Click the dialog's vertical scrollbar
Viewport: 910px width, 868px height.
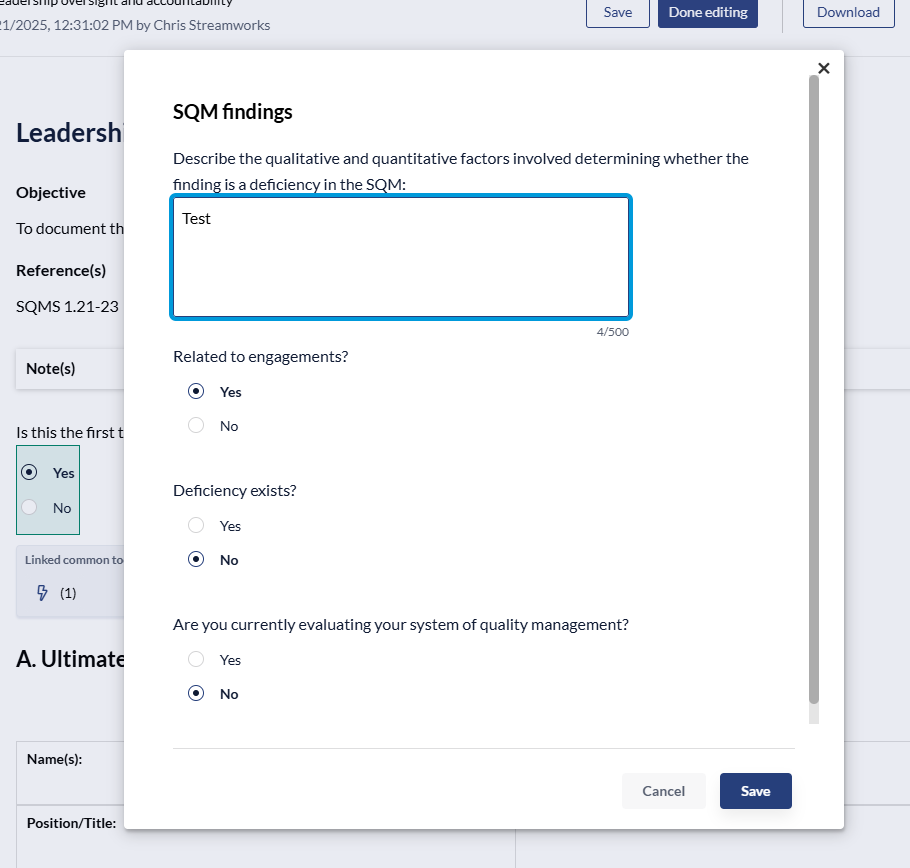tap(813, 390)
